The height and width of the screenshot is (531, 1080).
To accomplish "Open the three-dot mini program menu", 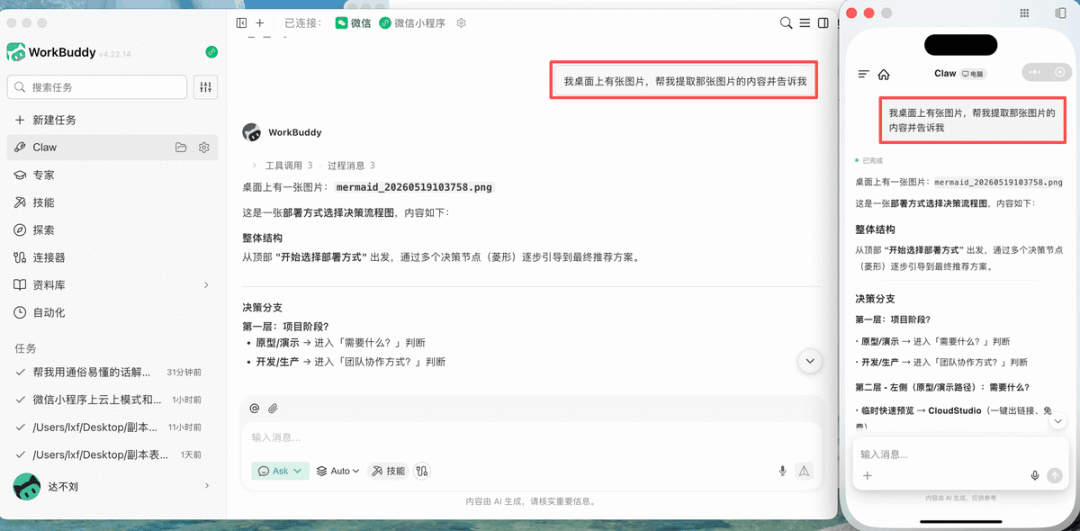I will 1034,72.
